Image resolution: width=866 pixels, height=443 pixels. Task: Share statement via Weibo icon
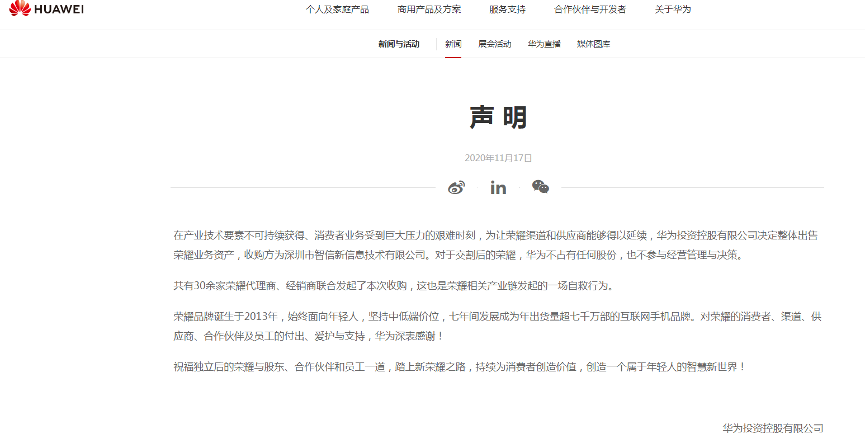click(456, 188)
